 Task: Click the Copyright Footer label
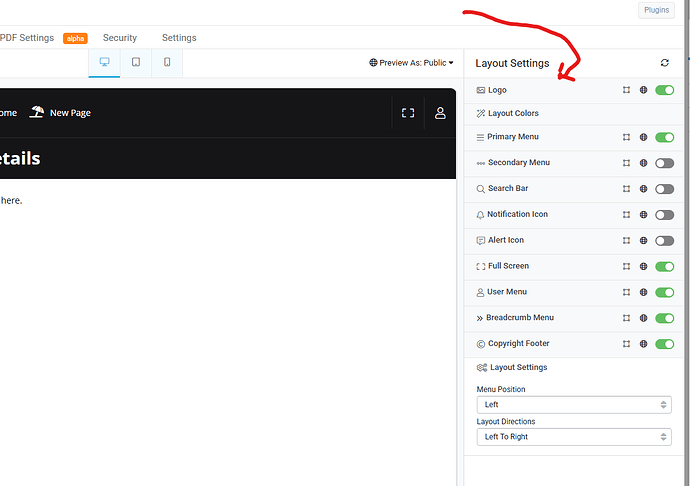pos(518,343)
